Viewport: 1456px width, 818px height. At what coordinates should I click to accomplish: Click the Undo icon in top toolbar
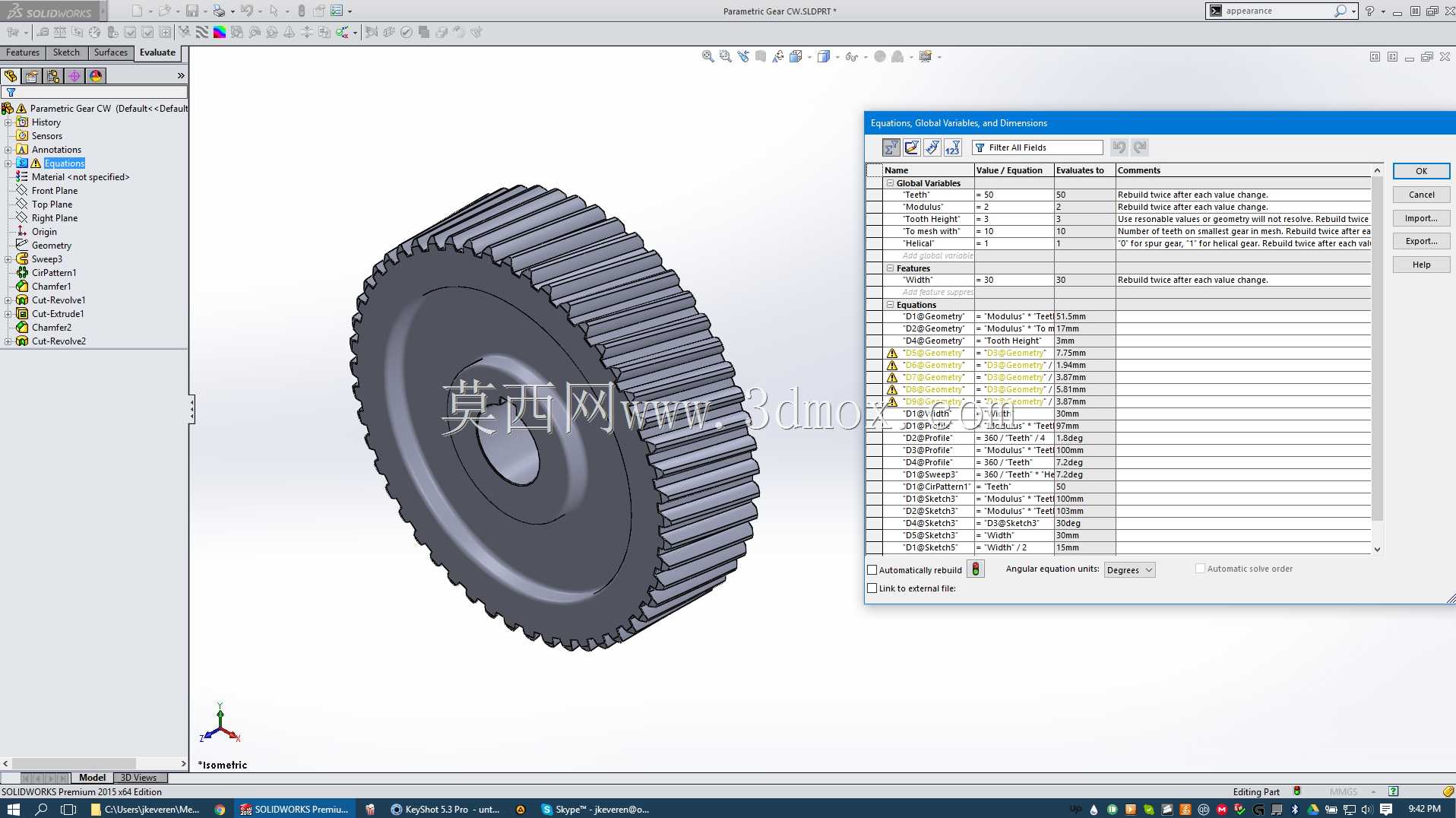[x=246, y=11]
